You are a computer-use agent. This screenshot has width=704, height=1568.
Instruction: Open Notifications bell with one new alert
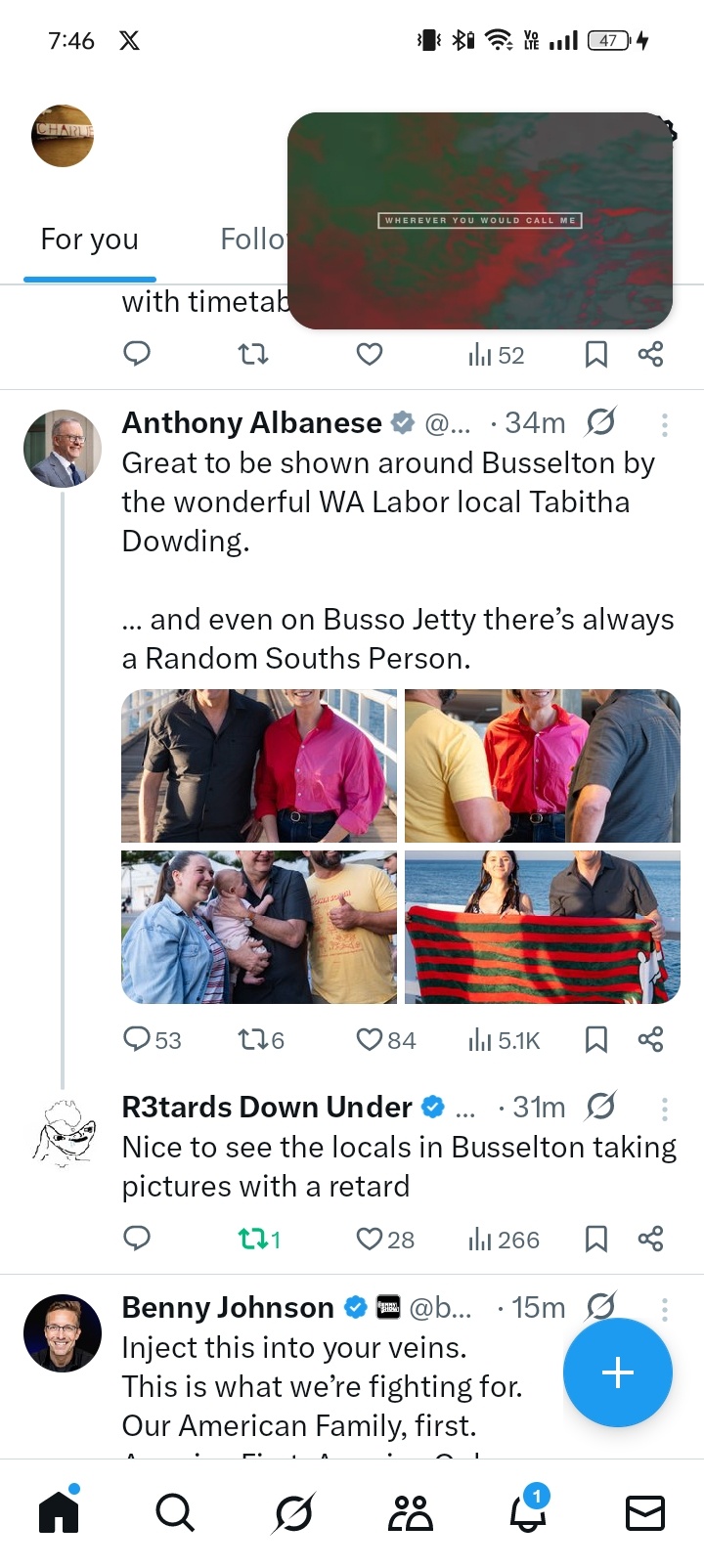pyautogui.click(x=528, y=1511)
